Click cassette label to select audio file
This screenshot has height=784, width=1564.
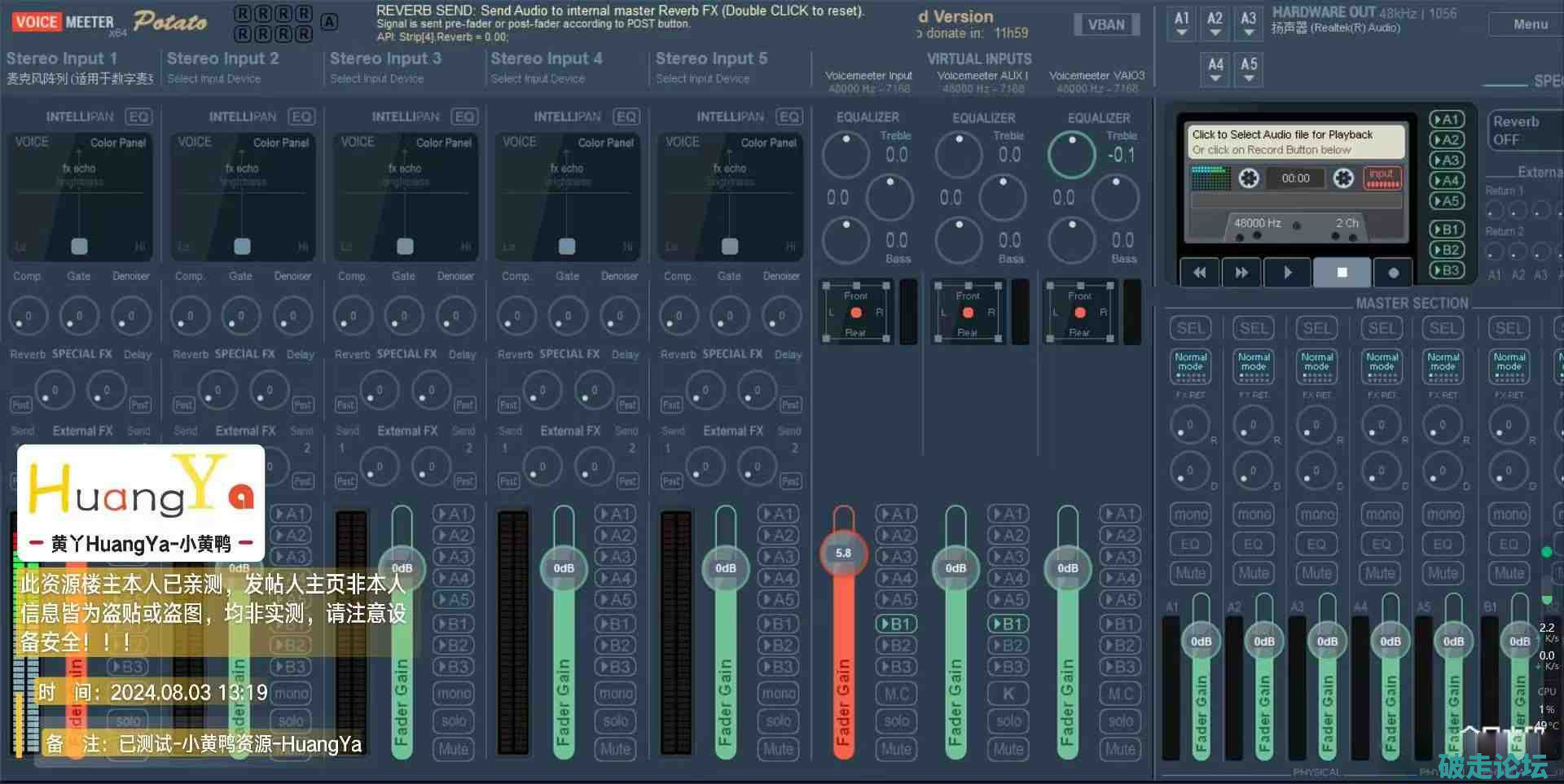1297,142
